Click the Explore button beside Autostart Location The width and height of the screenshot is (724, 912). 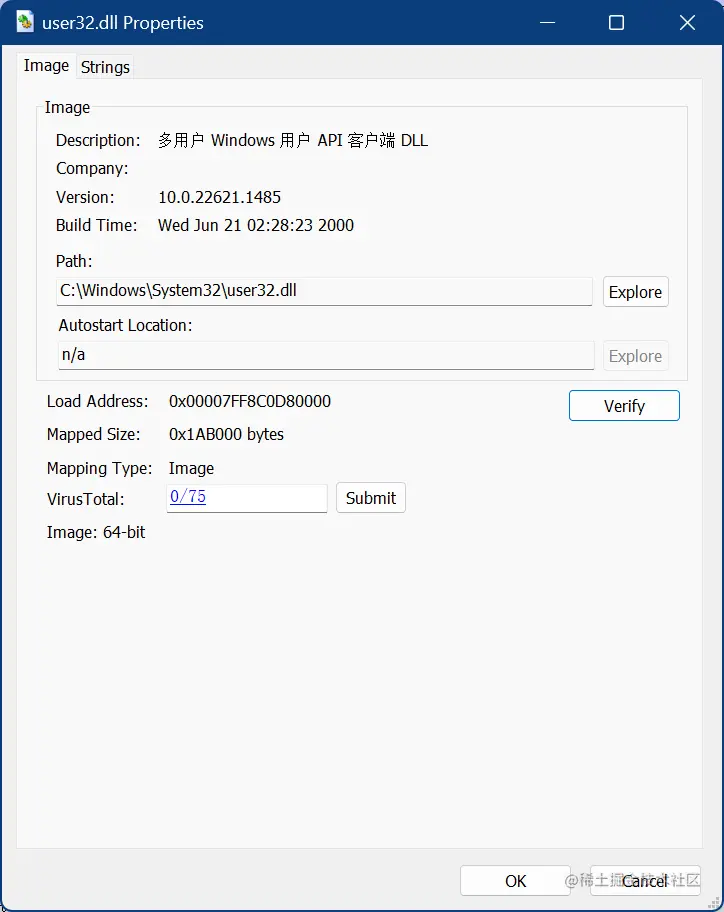(635, 356)
